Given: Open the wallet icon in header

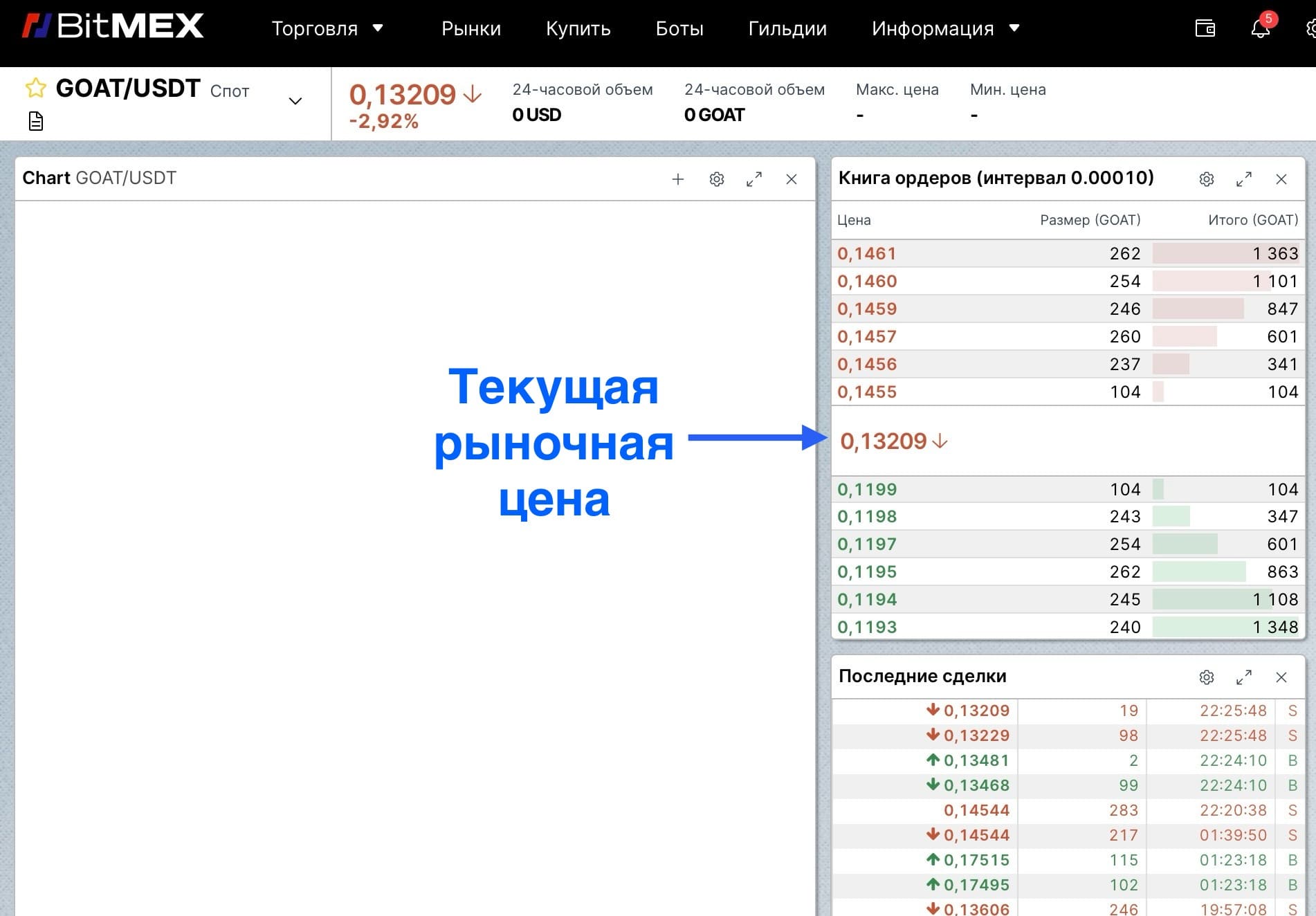Looking at the screenshot, I should click(x=1205, y=28).
